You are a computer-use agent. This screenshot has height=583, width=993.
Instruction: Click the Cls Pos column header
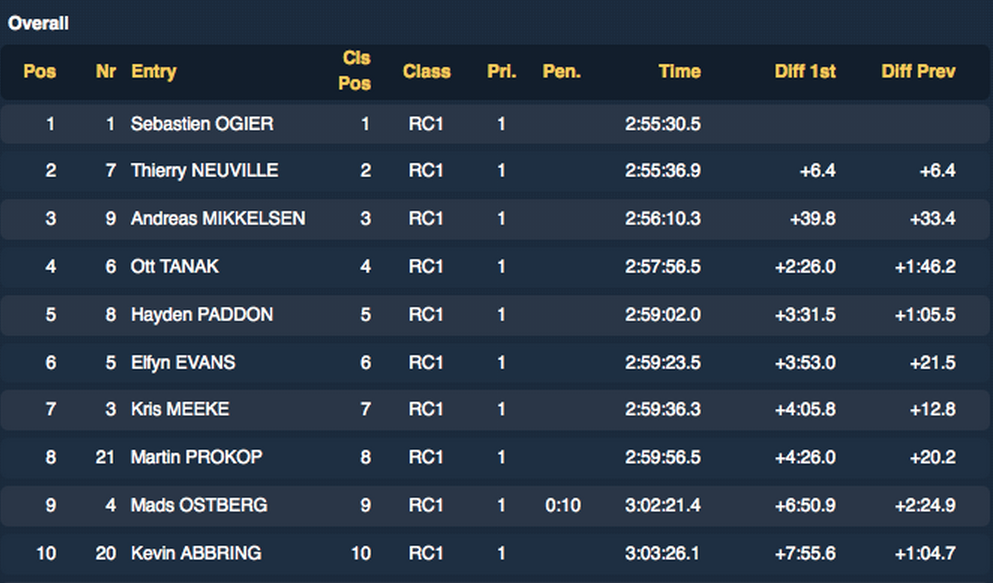point(354,71)
